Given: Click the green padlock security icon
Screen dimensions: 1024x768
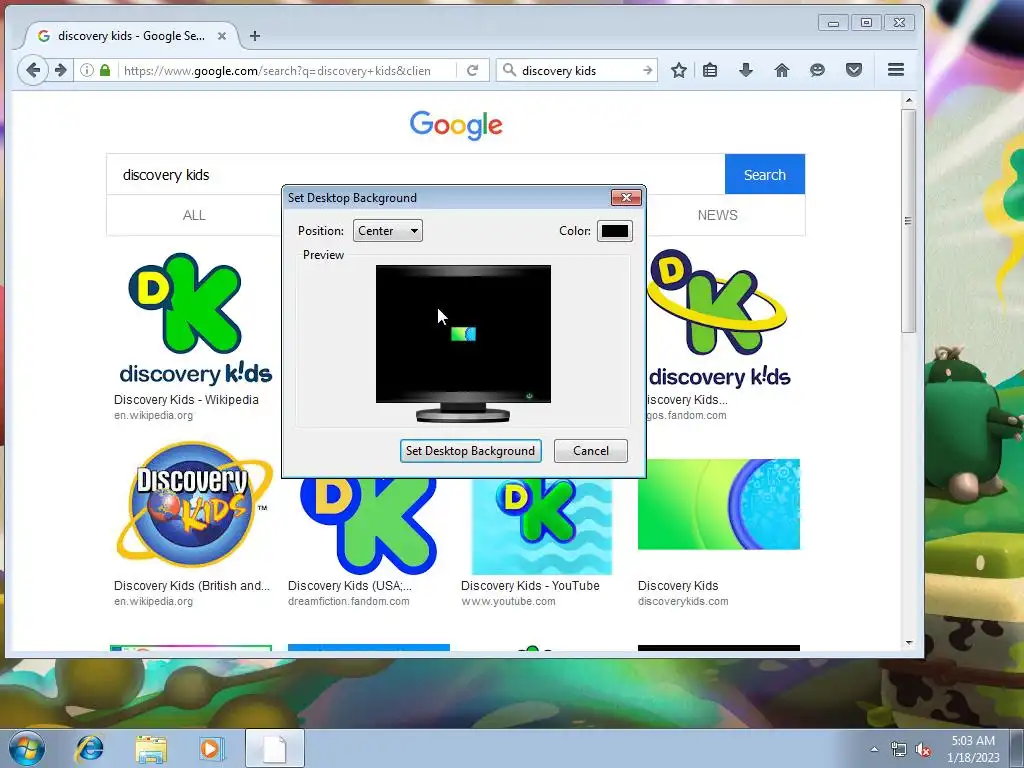Looking at the screenshot, I should [105, 70].
